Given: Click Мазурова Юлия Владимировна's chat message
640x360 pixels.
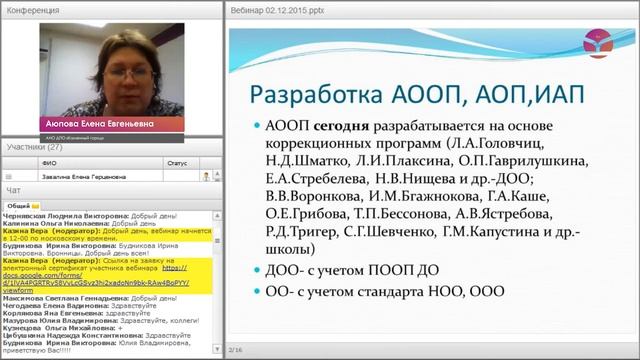Looking at the screenshot, I should tap(101, 320).
